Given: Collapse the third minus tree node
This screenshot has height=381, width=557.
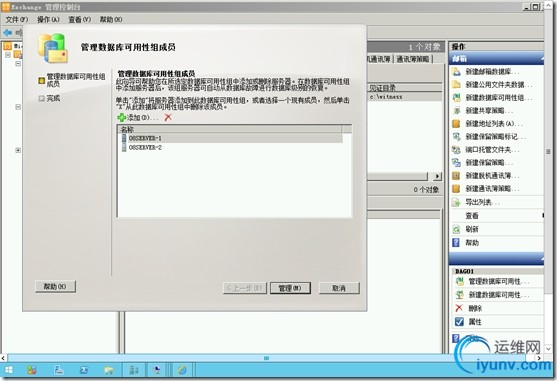Looking at the screenshot, I should [18, 107].
